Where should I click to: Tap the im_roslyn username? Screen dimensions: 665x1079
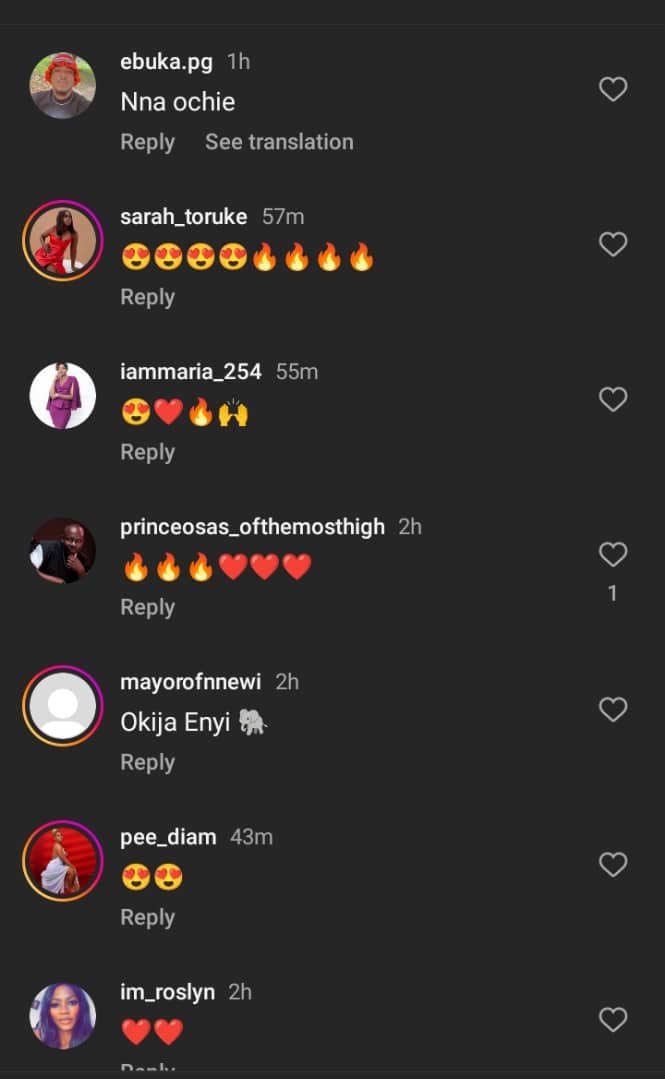coord(167,992)
